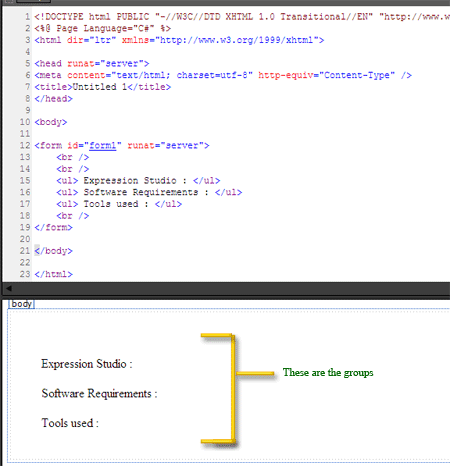Image resolution: width=450 pixels, height=466 pixels.
Task: Click the runat="server" attribute of form tag
Action: tap(166, 146)
